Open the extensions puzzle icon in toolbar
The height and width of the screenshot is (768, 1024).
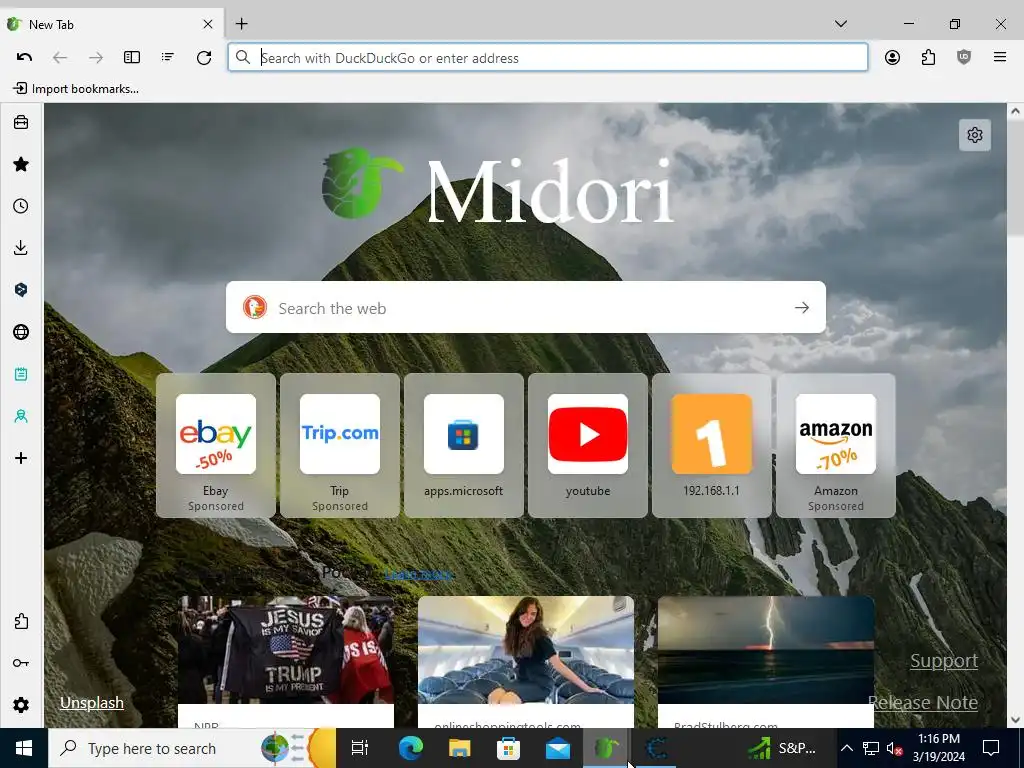tap(928, 57)
